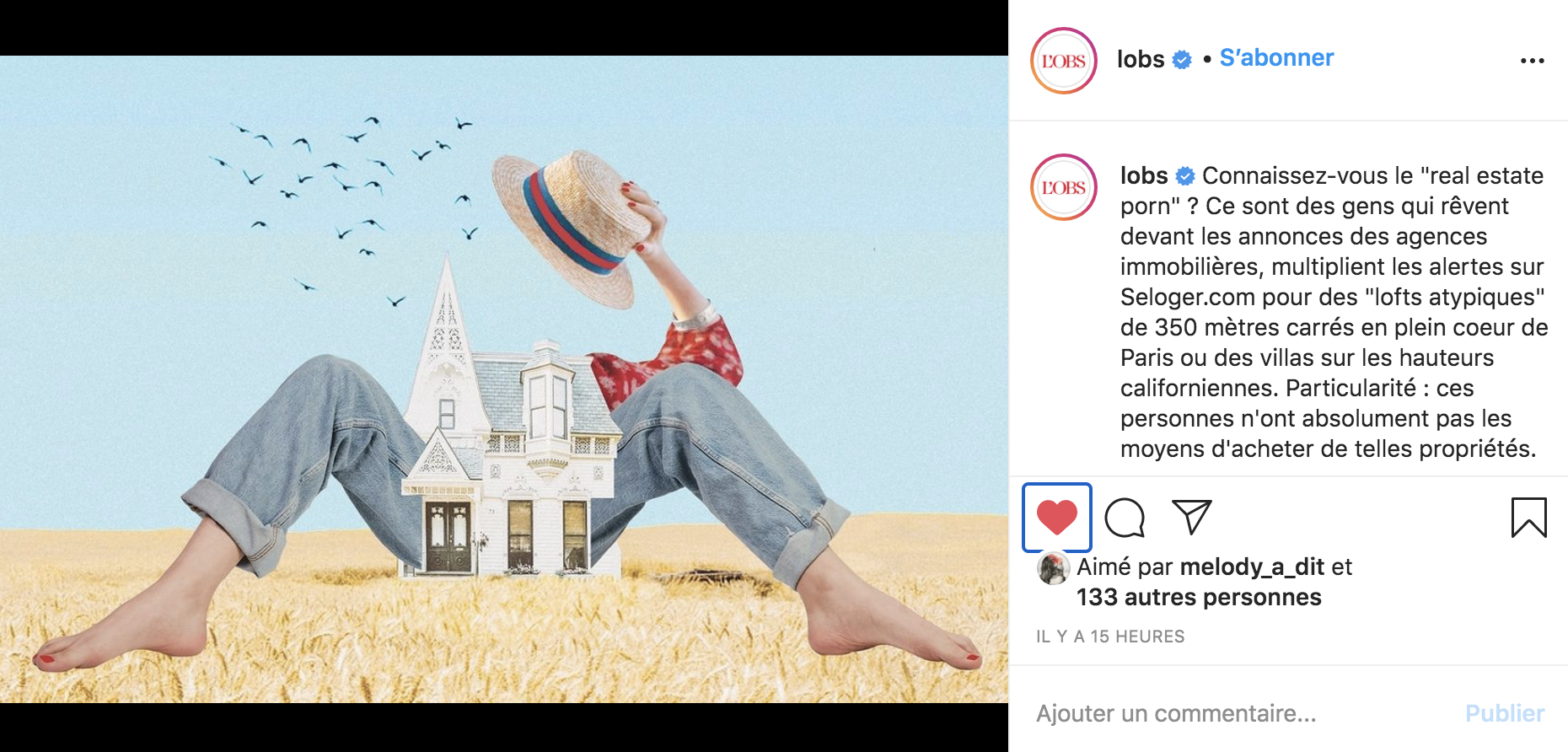Open the IL Y A 15 HEURES timestamp

coord(1110,637)
